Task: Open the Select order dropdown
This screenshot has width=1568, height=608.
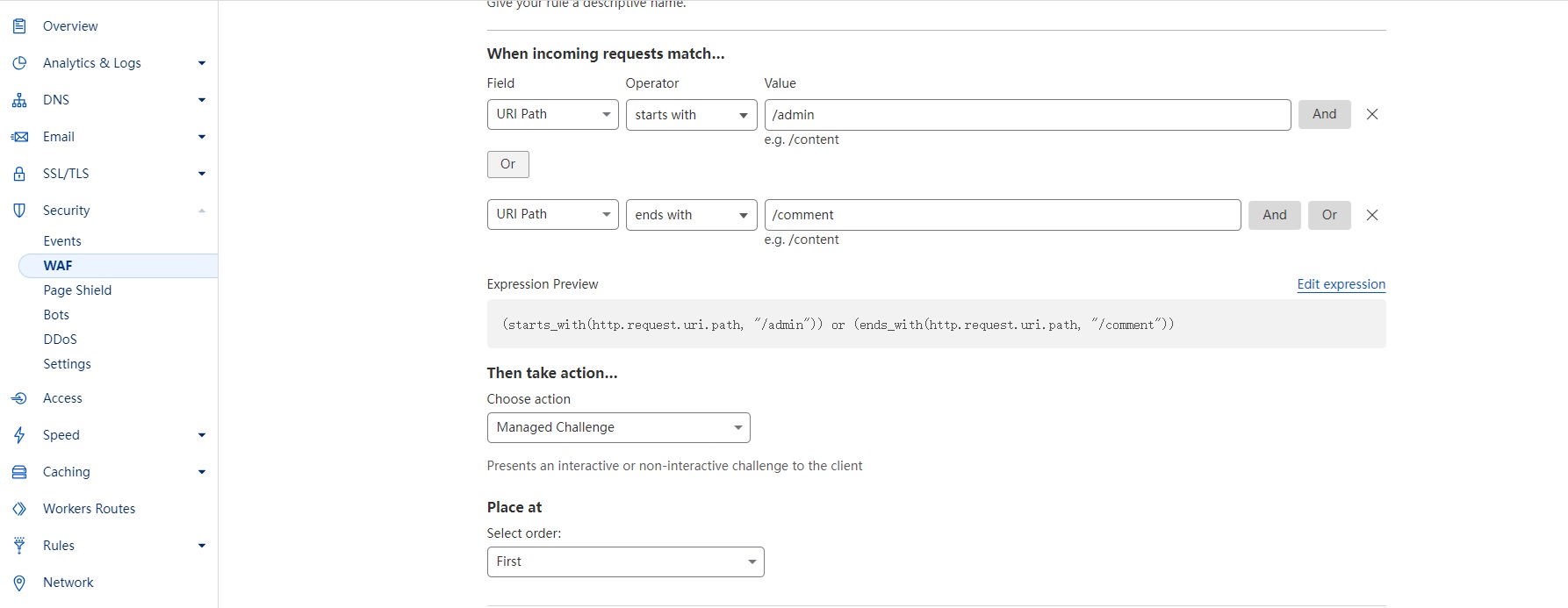Action: tap(625, 562)
